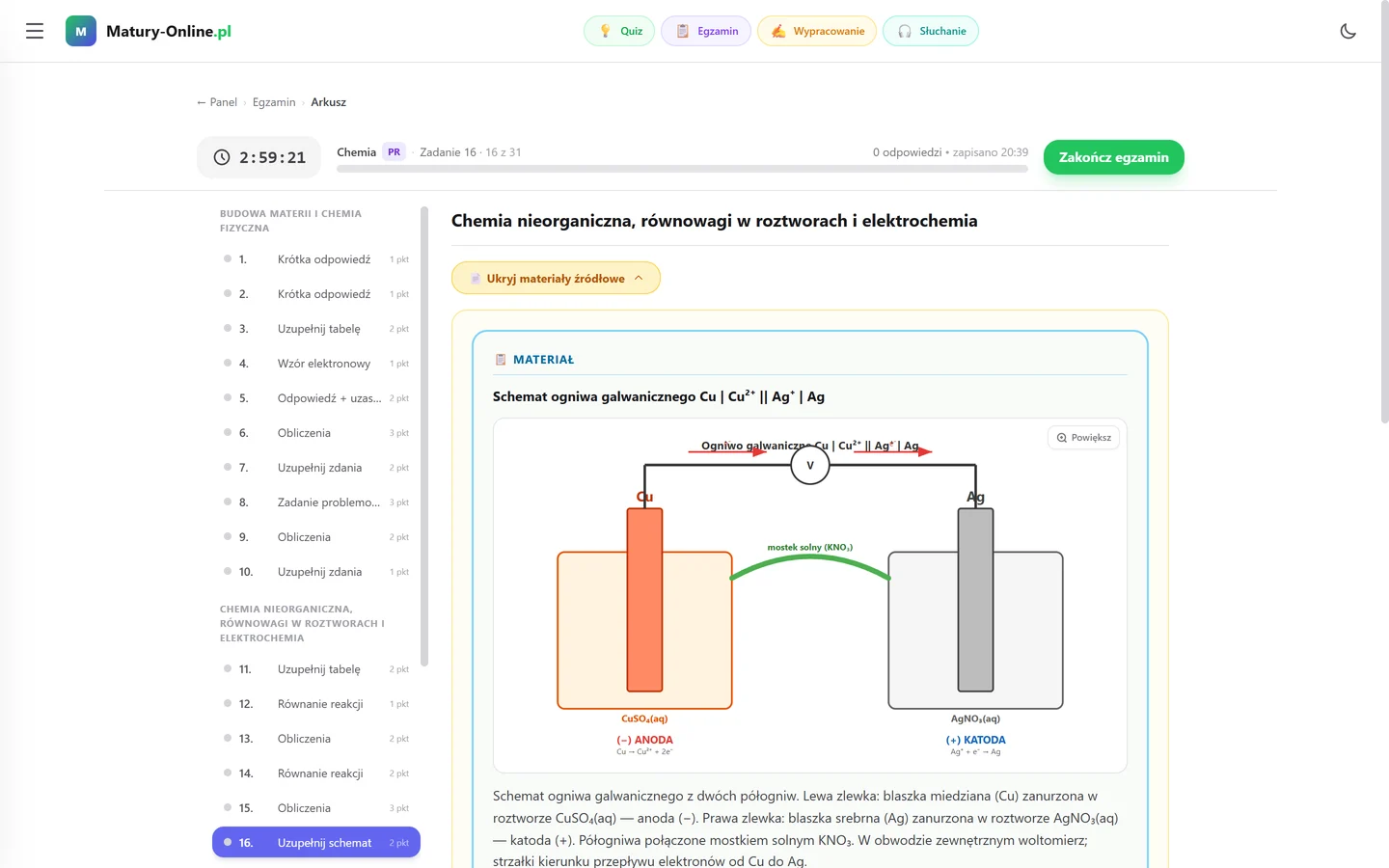Select task 5 Odpowiedź + uzasadnienie
The width and height of the screenshot is (1389, 868).
click(316, 398)
